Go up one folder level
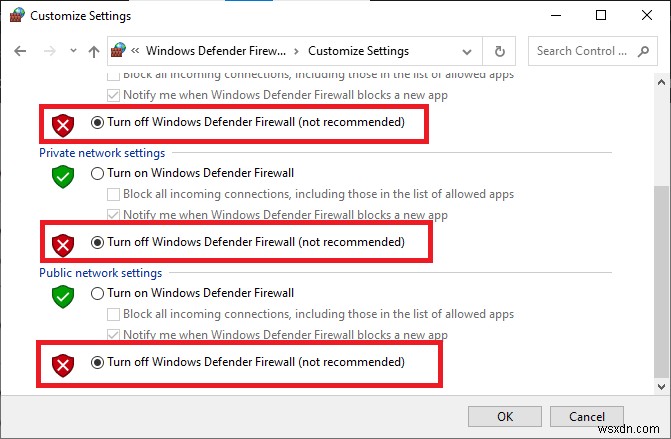The image size is (671, 439). (93, 51)
